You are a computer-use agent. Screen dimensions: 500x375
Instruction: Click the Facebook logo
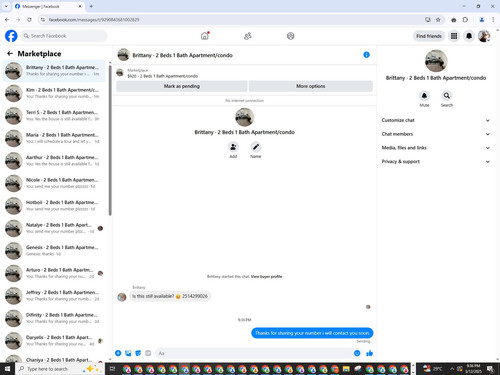point(11,36)
